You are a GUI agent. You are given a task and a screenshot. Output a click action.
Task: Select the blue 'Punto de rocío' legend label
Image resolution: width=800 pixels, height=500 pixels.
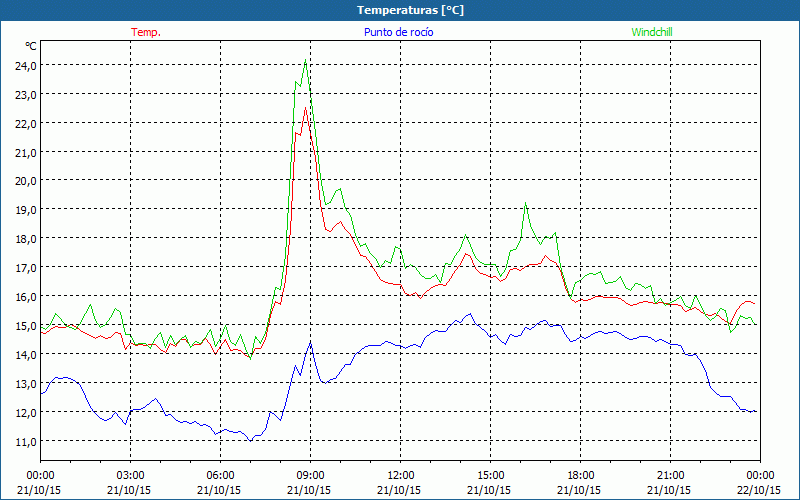(398, 32)
